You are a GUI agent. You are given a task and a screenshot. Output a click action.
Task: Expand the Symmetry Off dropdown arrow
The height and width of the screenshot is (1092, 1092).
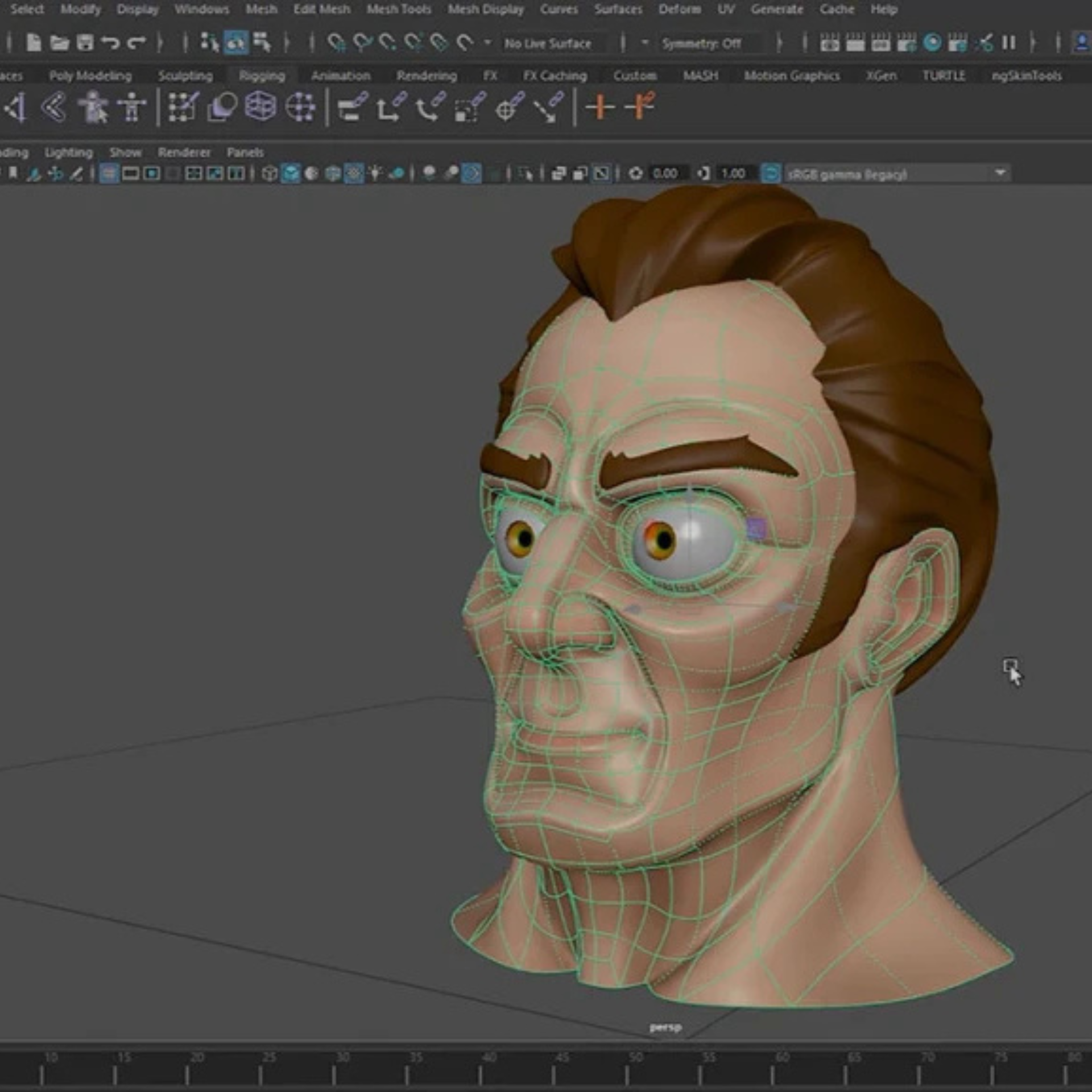[644, 43]
